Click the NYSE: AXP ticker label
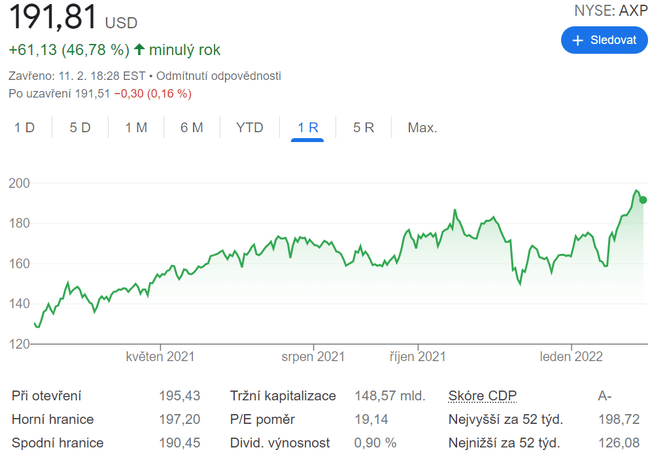 (610, 11)
